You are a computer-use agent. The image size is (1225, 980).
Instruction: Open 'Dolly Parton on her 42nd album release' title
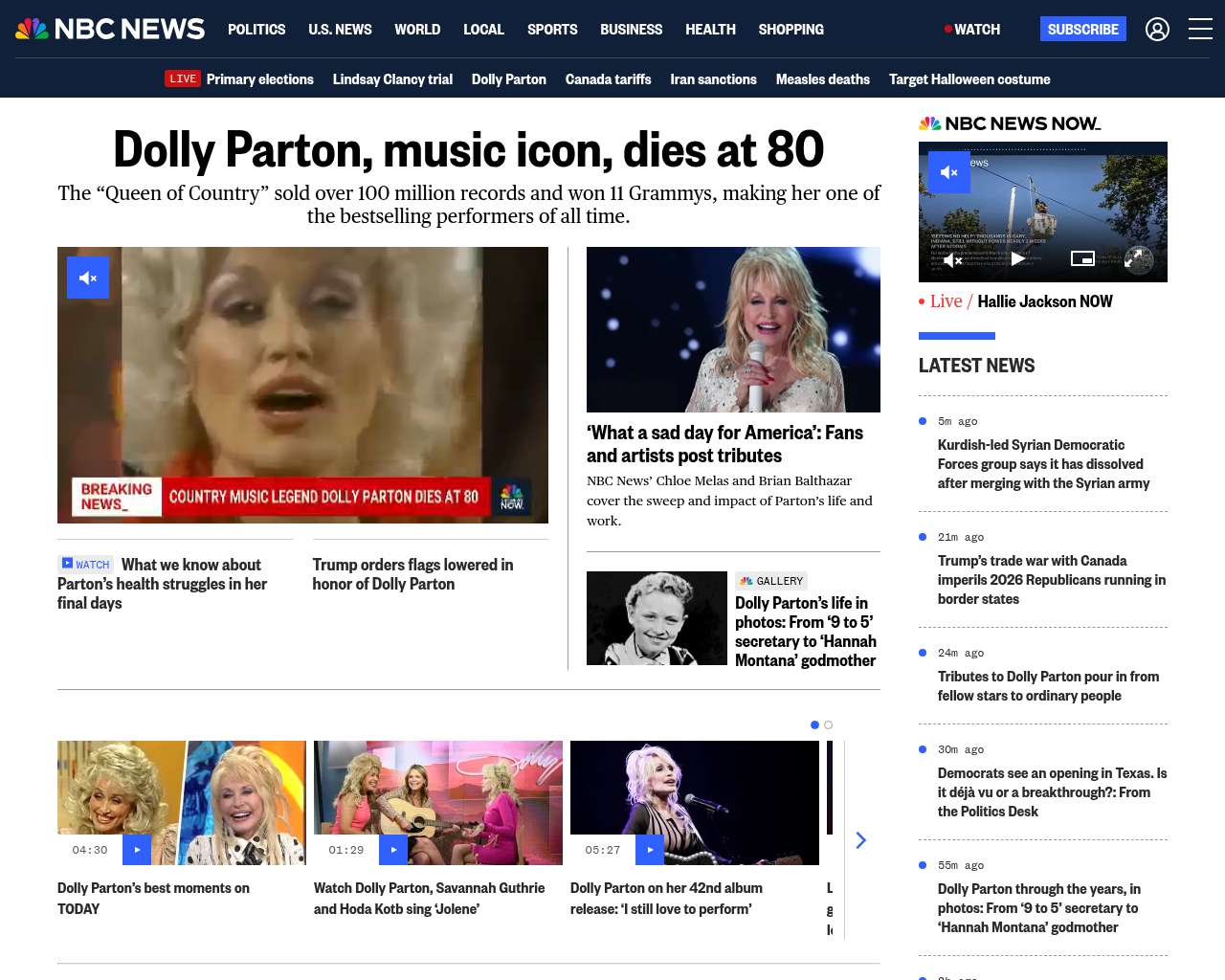point(666,899)
